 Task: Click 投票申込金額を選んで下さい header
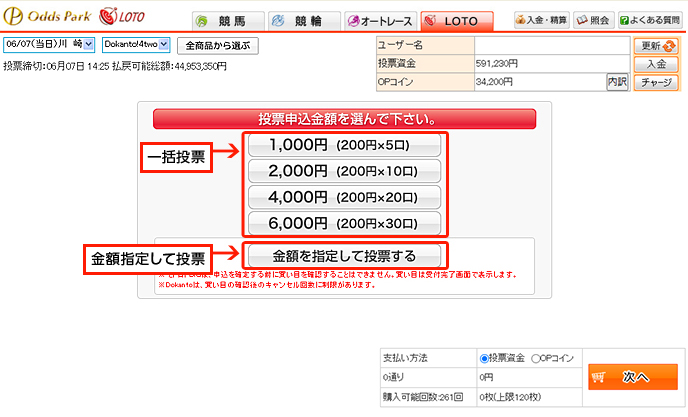[x=344, y=119]
